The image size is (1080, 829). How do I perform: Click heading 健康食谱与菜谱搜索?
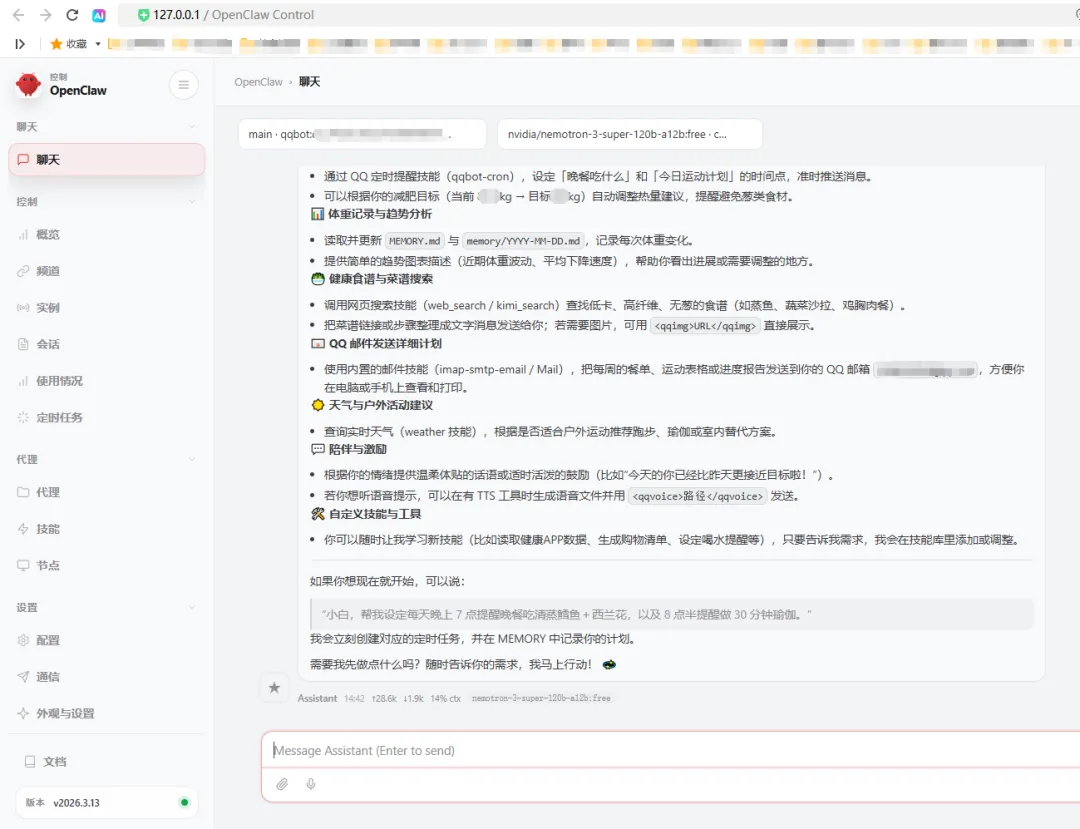click(x=380, y=279)
